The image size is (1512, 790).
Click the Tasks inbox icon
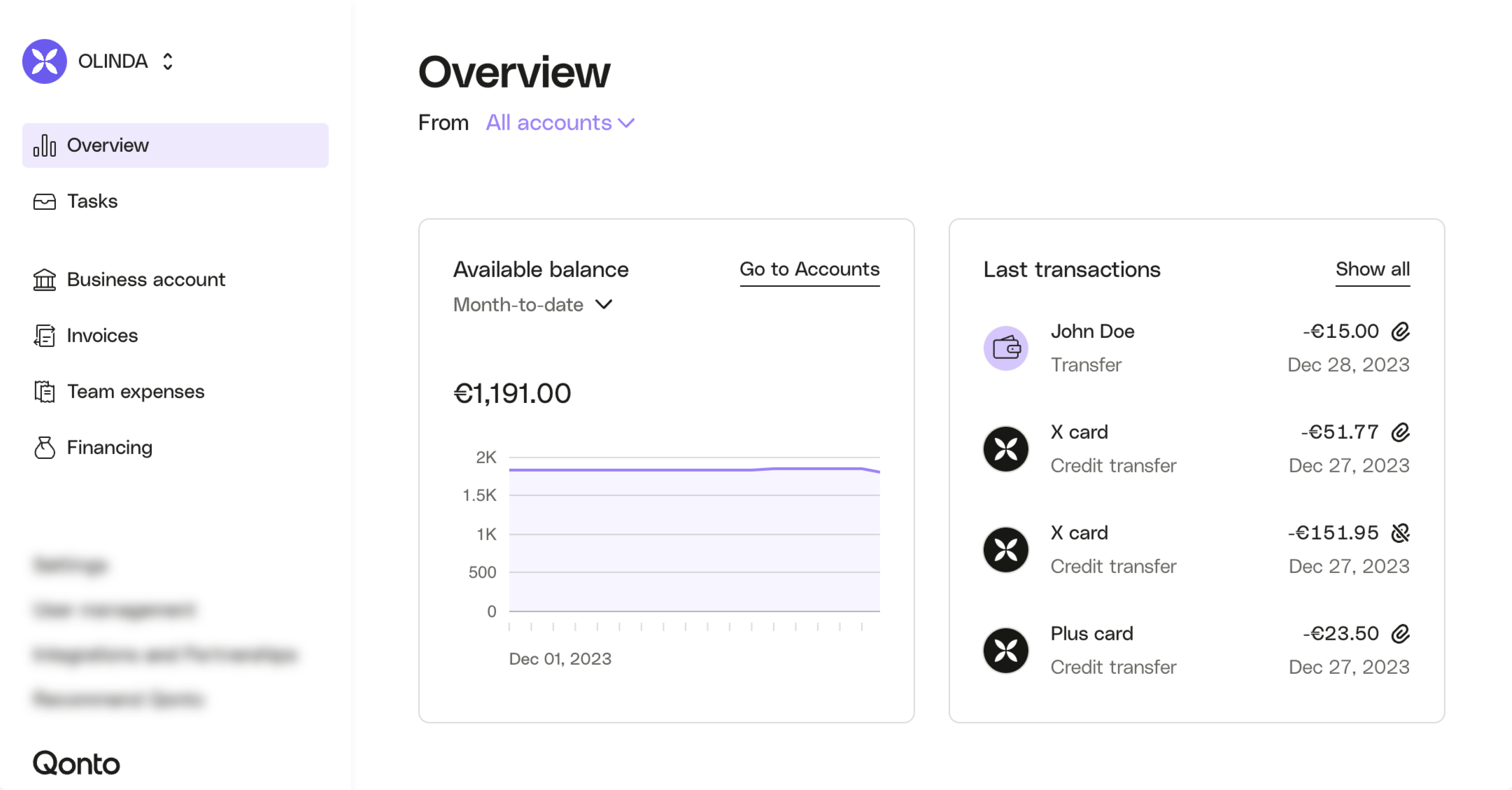(45, 202)
